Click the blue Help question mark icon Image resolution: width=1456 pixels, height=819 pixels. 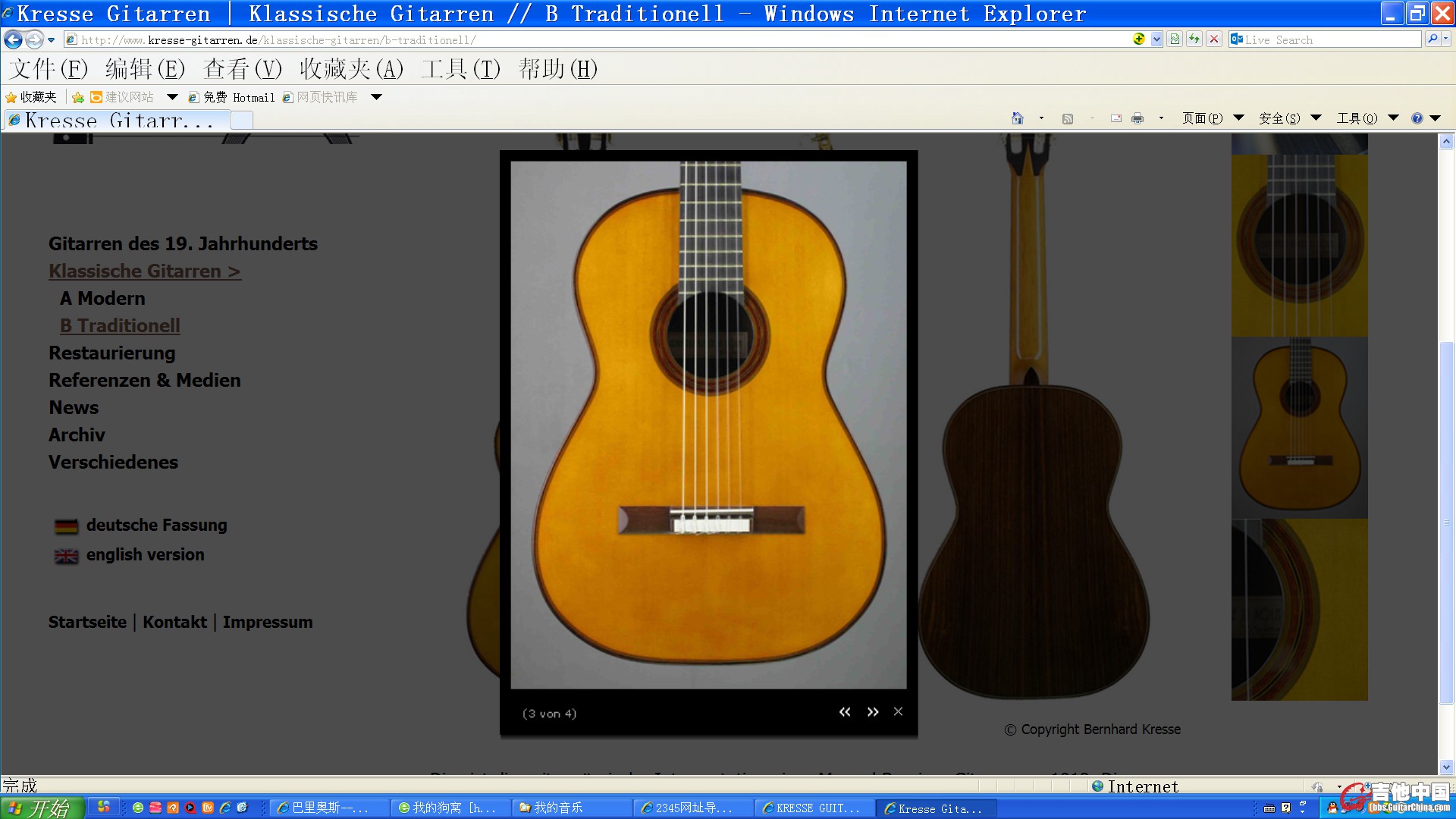click(1417, 118)
